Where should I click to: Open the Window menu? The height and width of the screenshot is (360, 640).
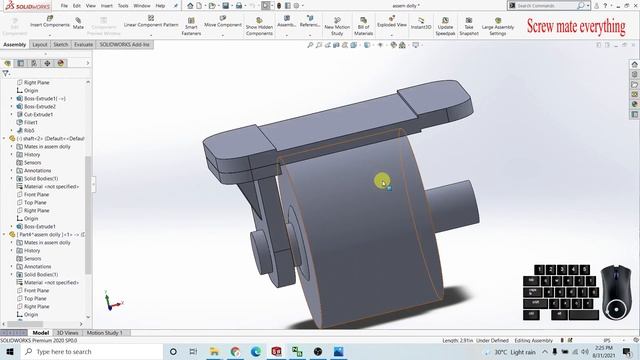pos(142,6)
